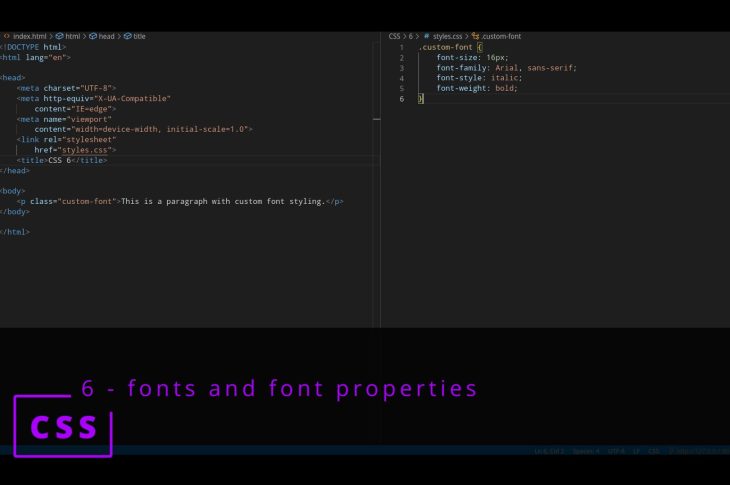Select the 'CSS' folder breadcrumb segment
Image resolution: width=730 pixels, height=485 pixels.
tap(394, 36)
